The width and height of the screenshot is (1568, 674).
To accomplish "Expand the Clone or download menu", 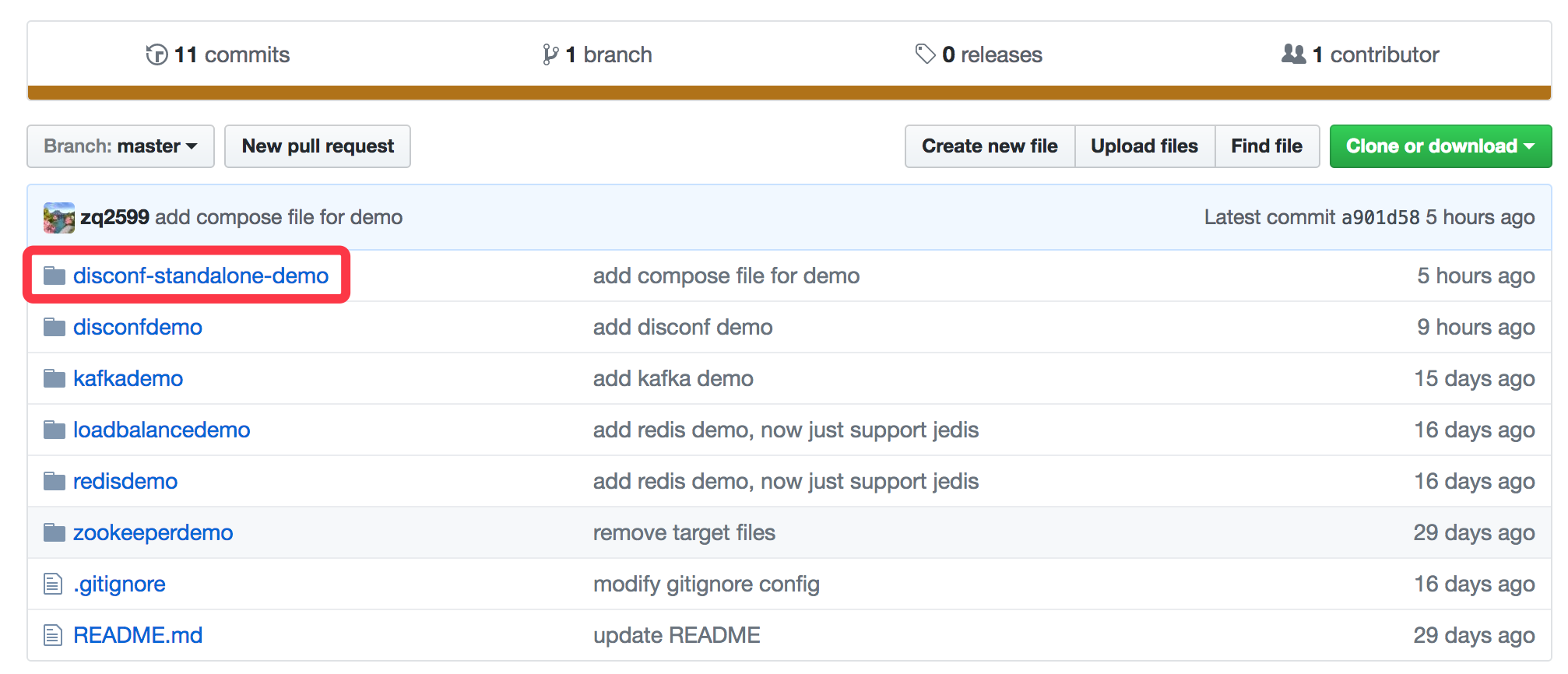I will click(x=1440, y=146).
